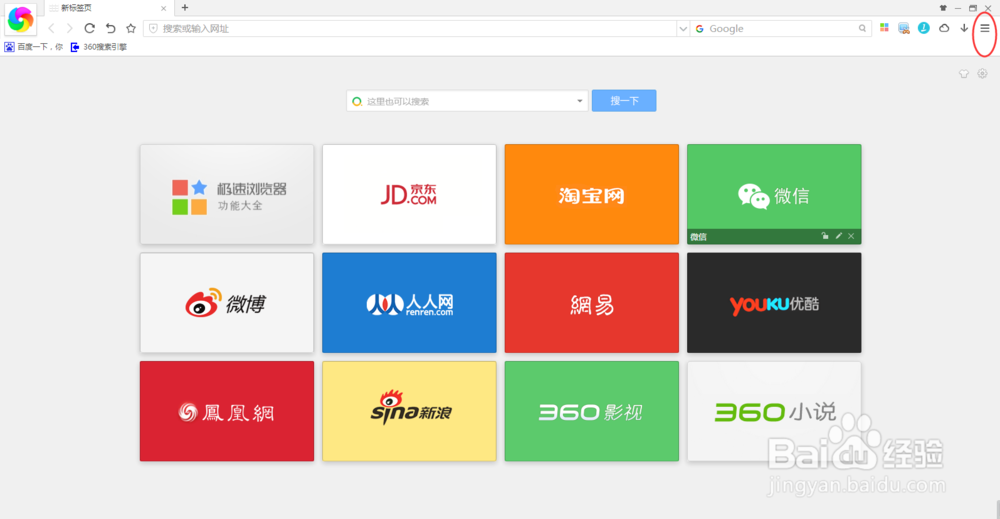
Task: Open the game screen toolbar icon
Action: point(904,28)
